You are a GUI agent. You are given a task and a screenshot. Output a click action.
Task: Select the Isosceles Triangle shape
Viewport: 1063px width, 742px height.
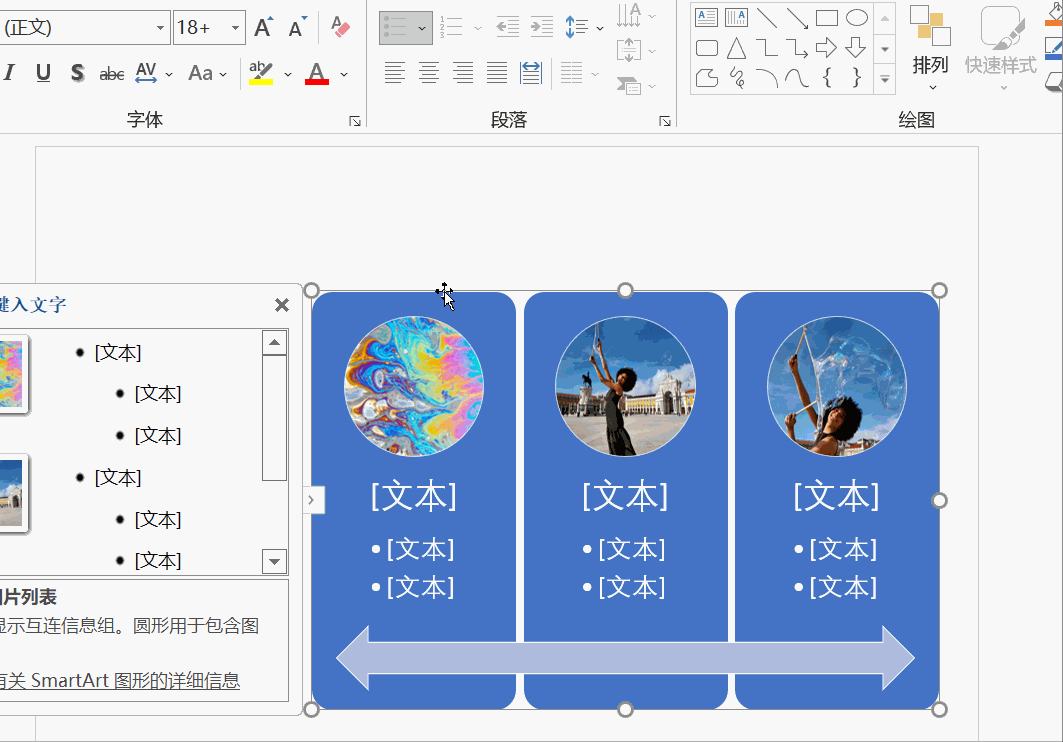(x=736, y=47)
